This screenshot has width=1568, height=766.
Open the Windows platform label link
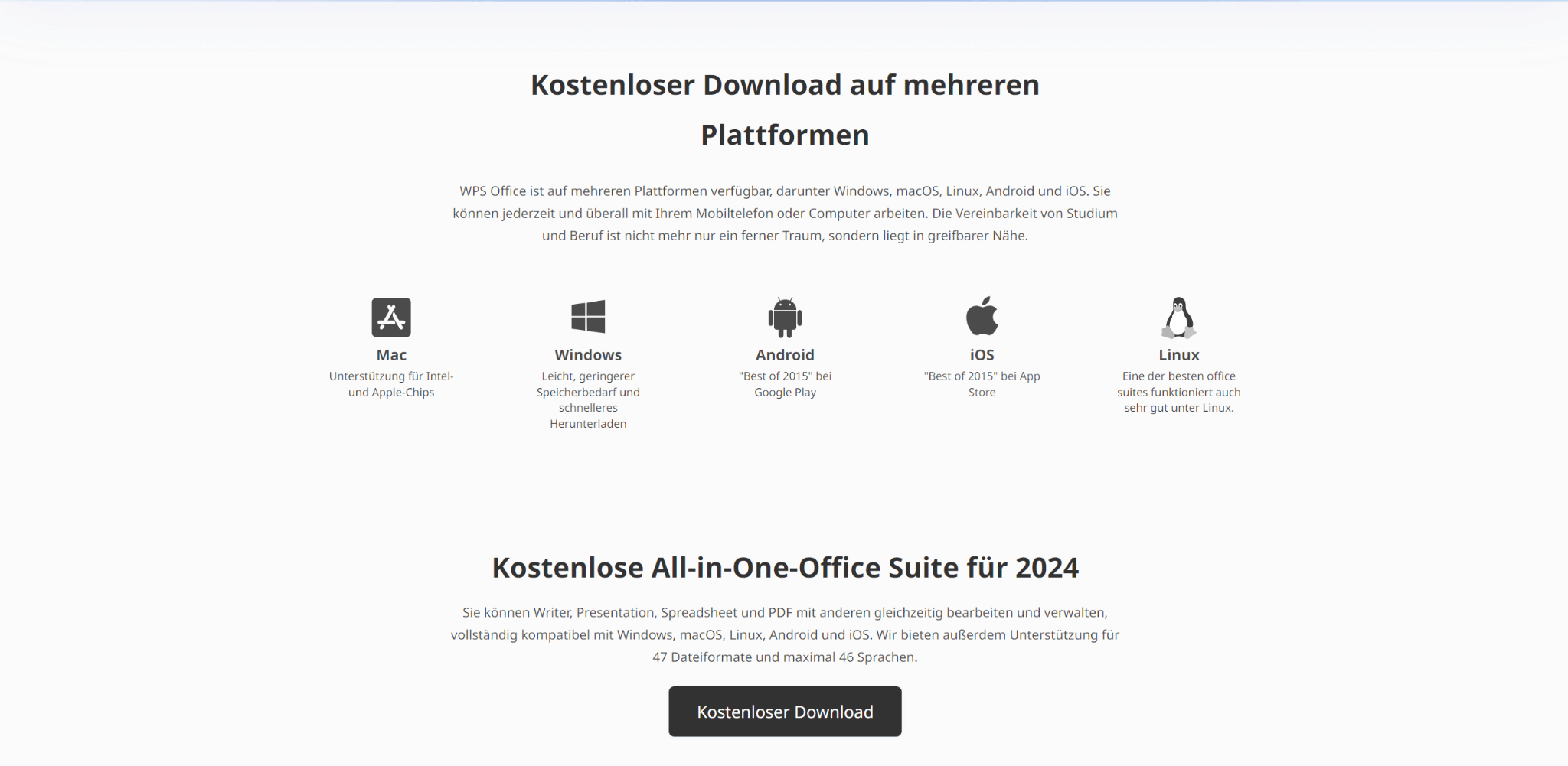coord(588,355)
